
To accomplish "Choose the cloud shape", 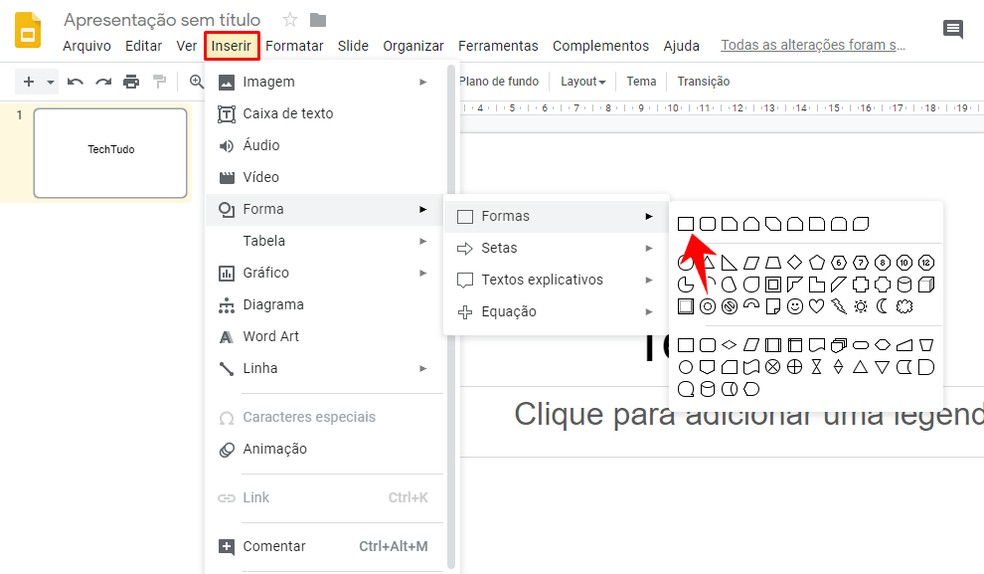I will [x=904, y=306].
